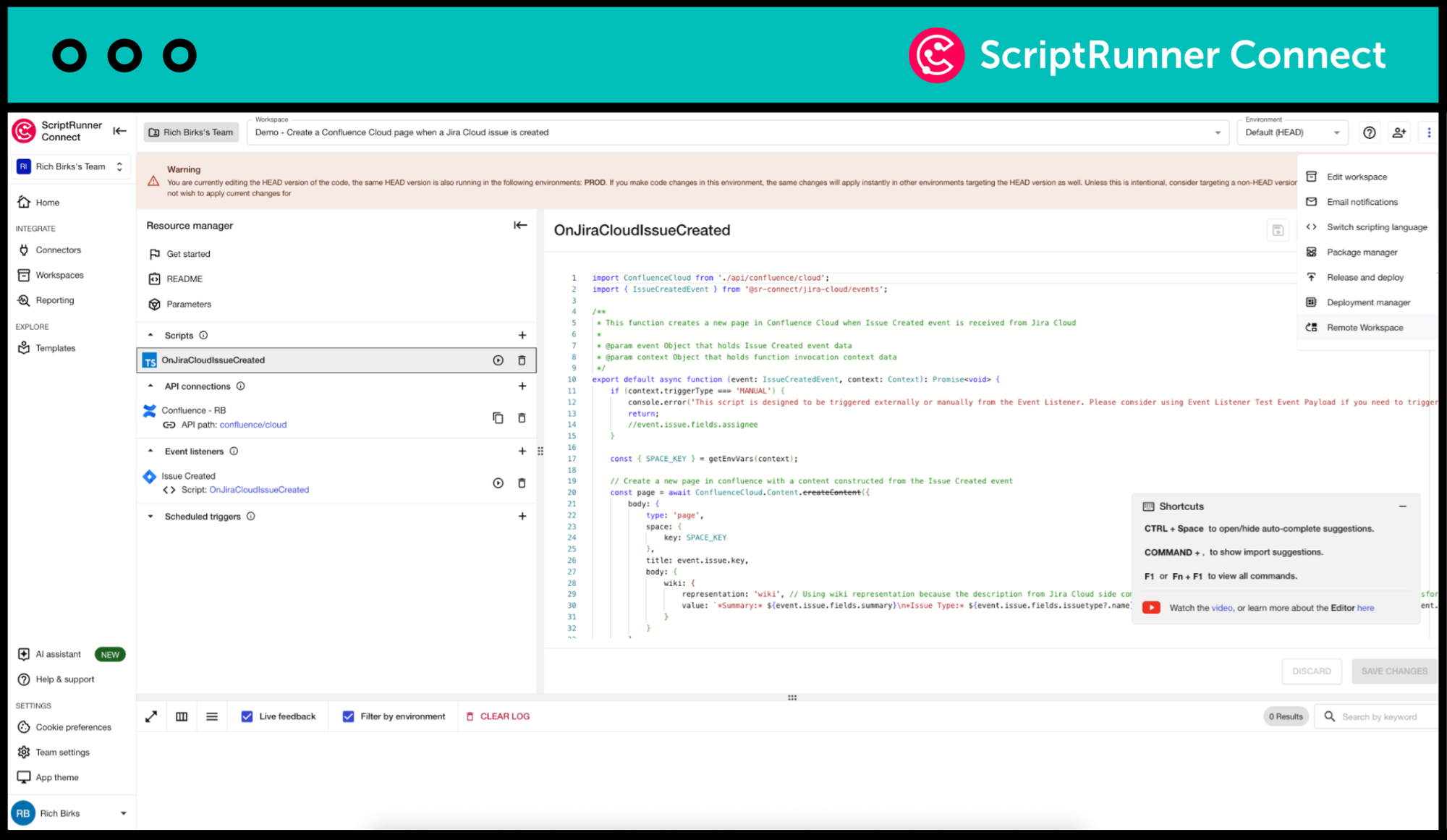Open Workspaces in sidebar
The width and height of the screenshot is (1447, 840).
(x=71, y=275)
